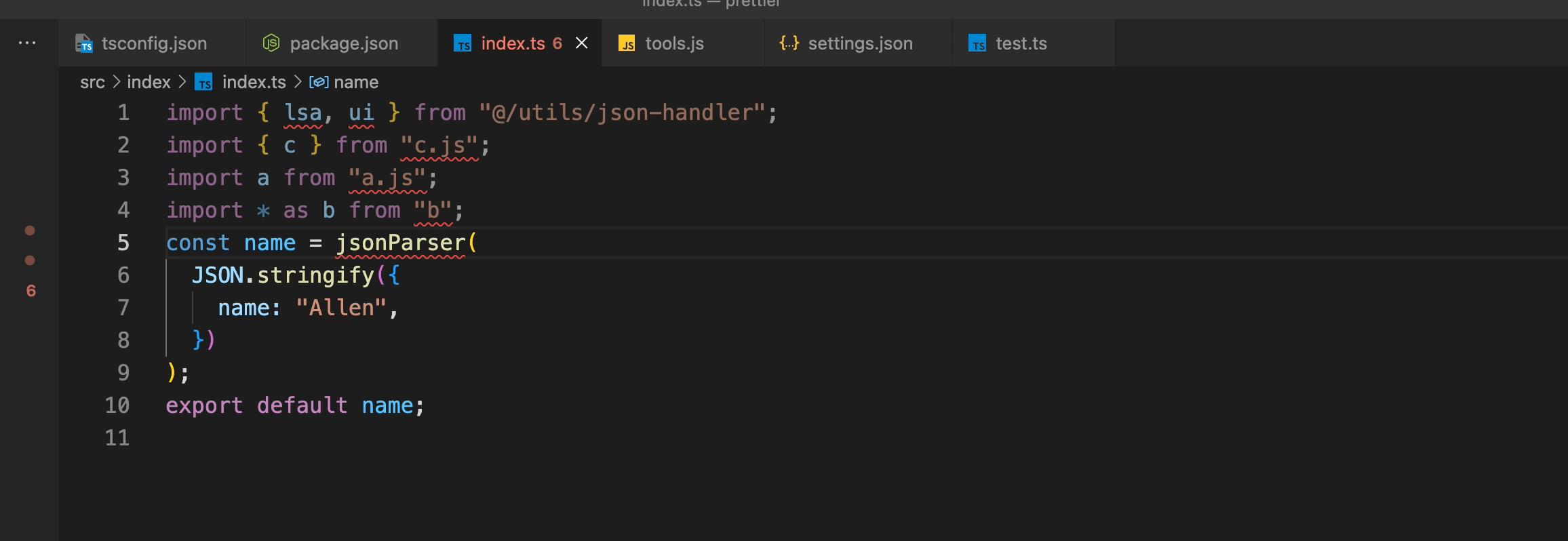This screenshot has height=541, width=1568.
Task: Click the default keyword on line 10
Action: [302, 405]
